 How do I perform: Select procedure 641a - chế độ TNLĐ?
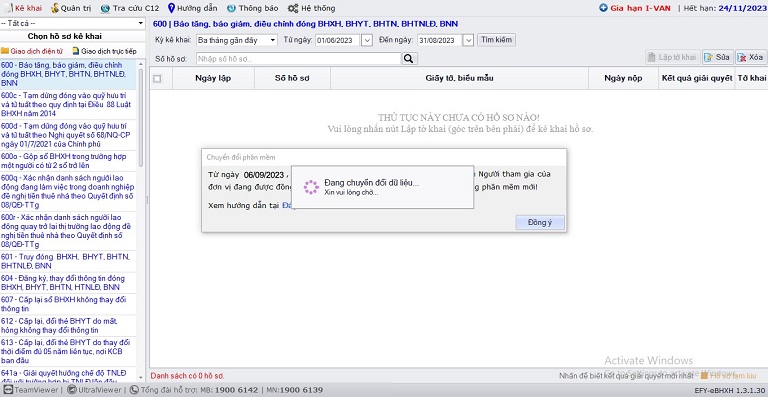tap(68, 374)
